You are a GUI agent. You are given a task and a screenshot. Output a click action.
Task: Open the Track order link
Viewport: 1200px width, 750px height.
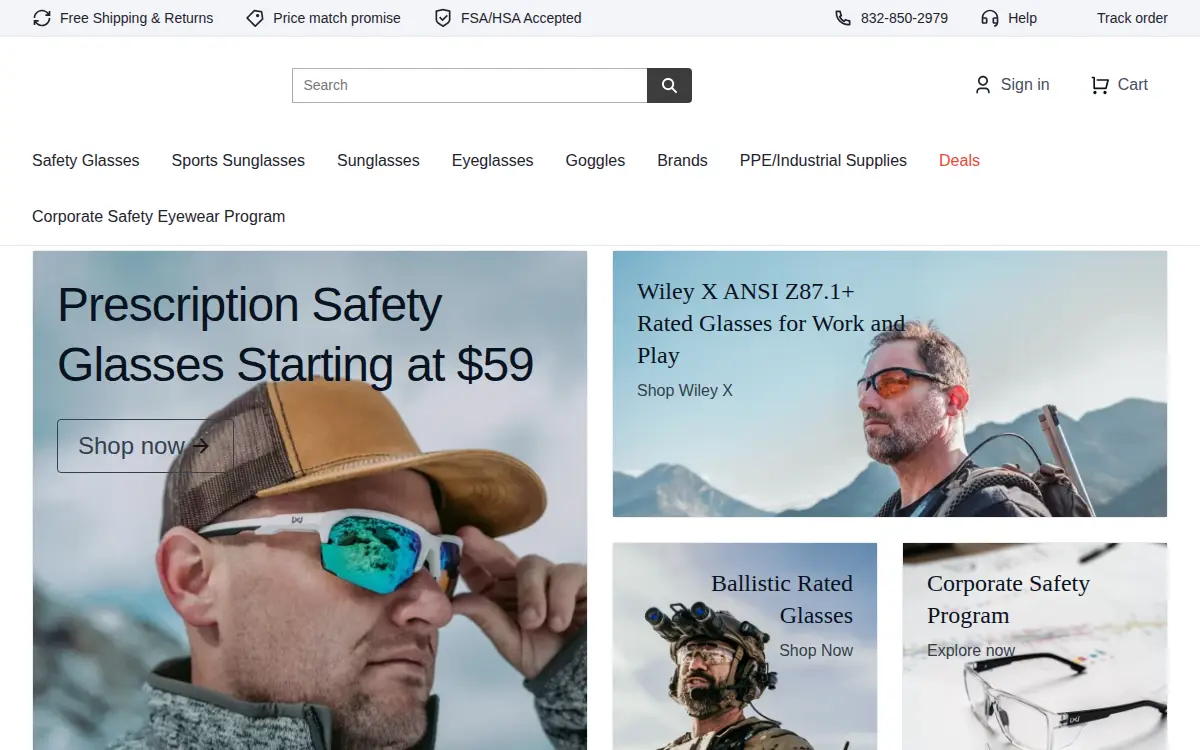[x=1132, y=18]
